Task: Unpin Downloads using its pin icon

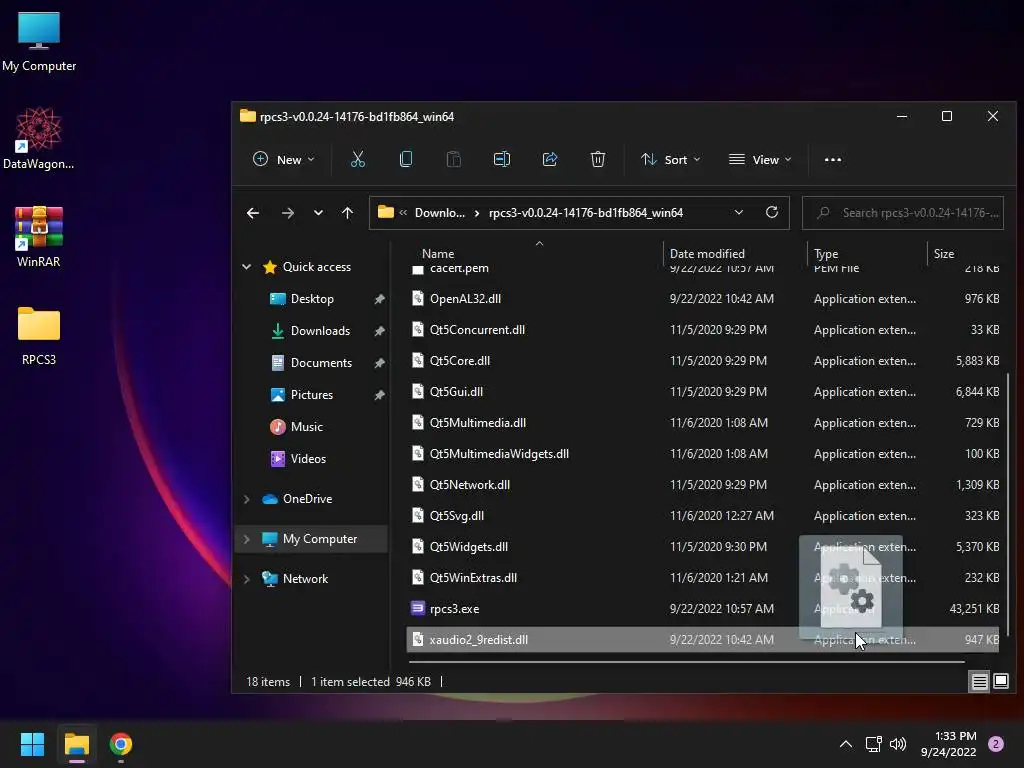Action: coord(379,331)
